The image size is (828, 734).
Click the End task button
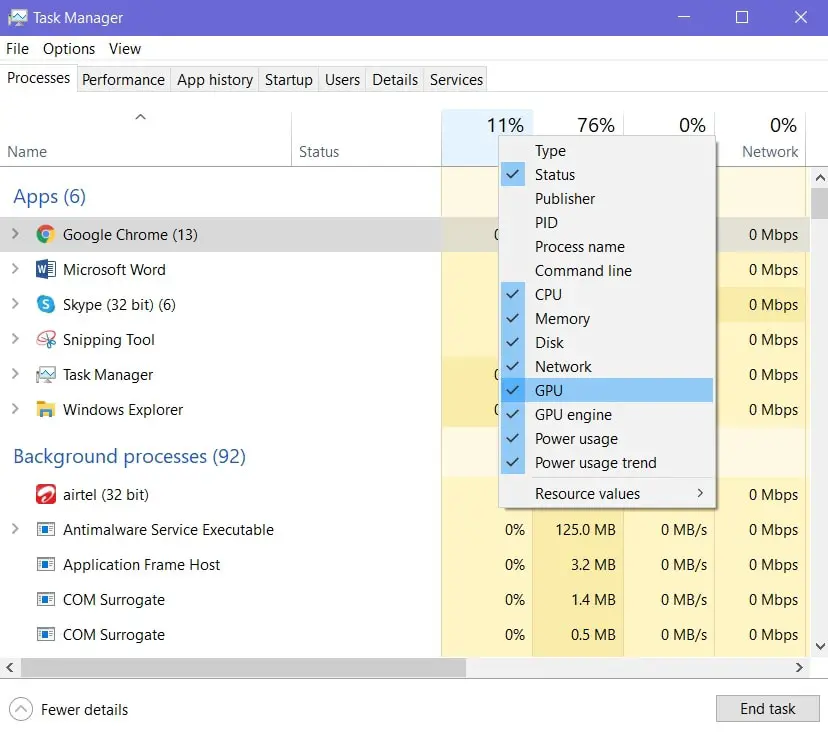click(767, 709)
